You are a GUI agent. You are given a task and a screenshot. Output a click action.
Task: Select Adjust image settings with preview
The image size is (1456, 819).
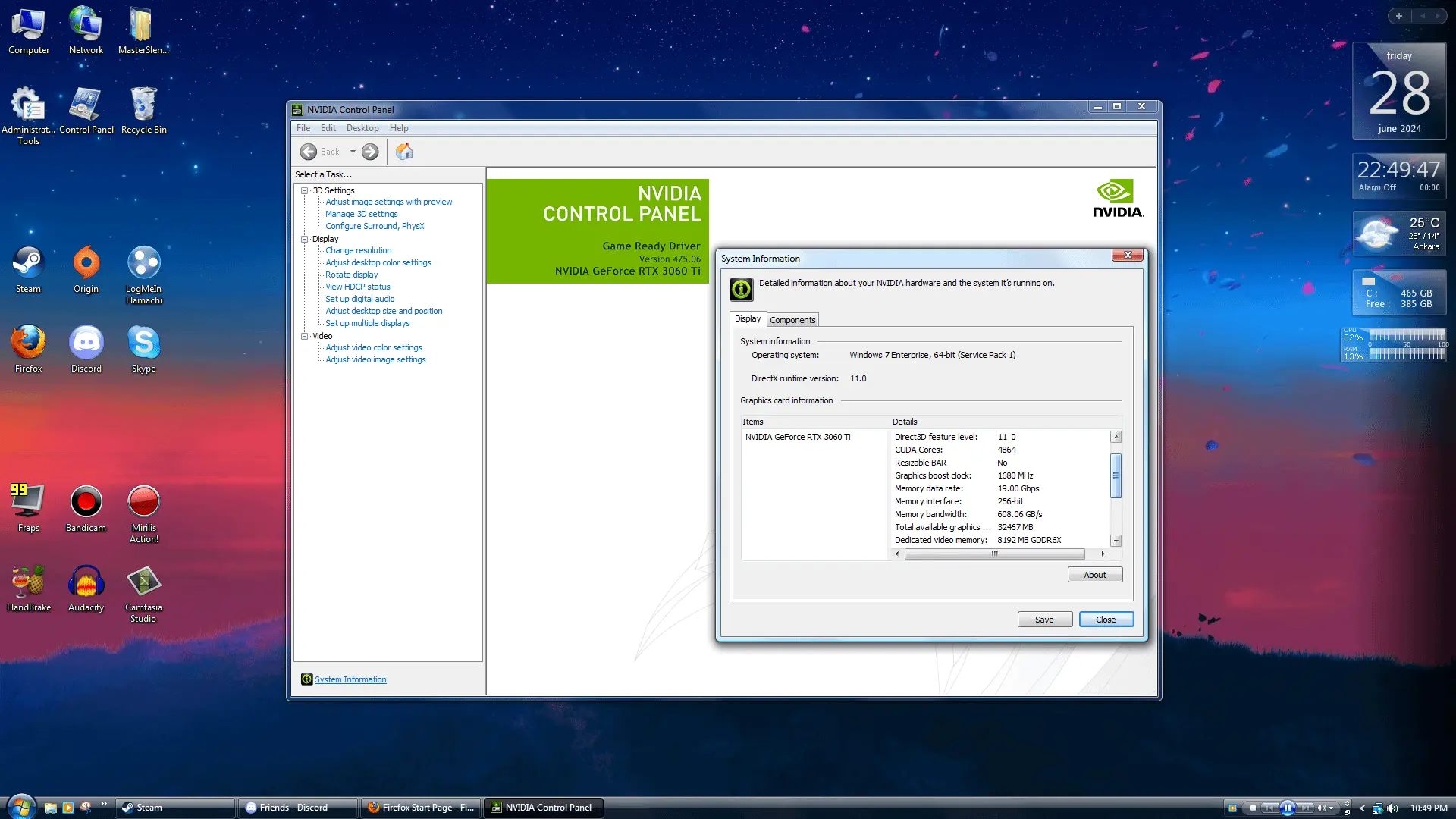[x=388, y=202]
